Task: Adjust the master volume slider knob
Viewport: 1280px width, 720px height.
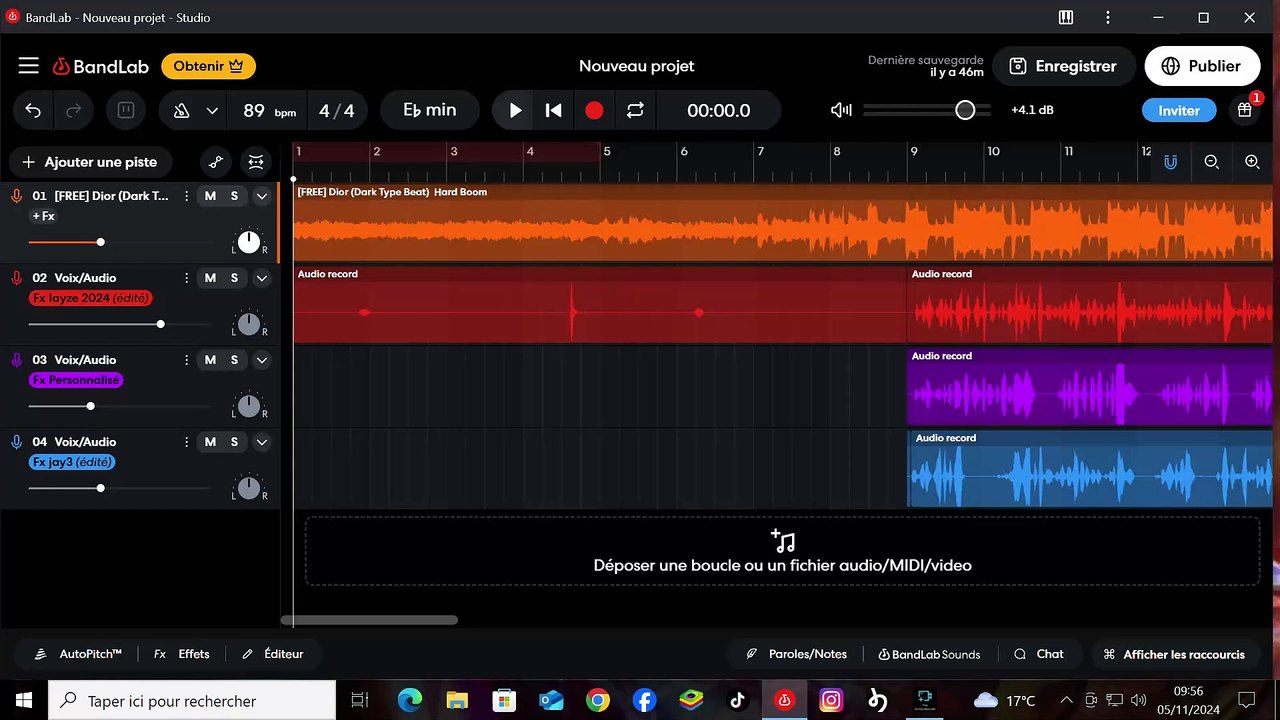Action: click(965, 110)
